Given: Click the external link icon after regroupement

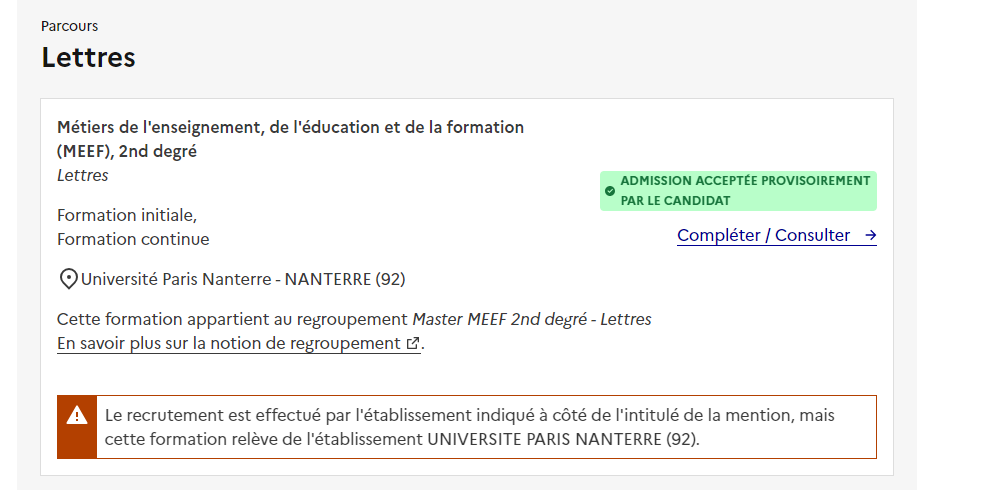Looking at the screenshot, I should [x=412, y=344].
